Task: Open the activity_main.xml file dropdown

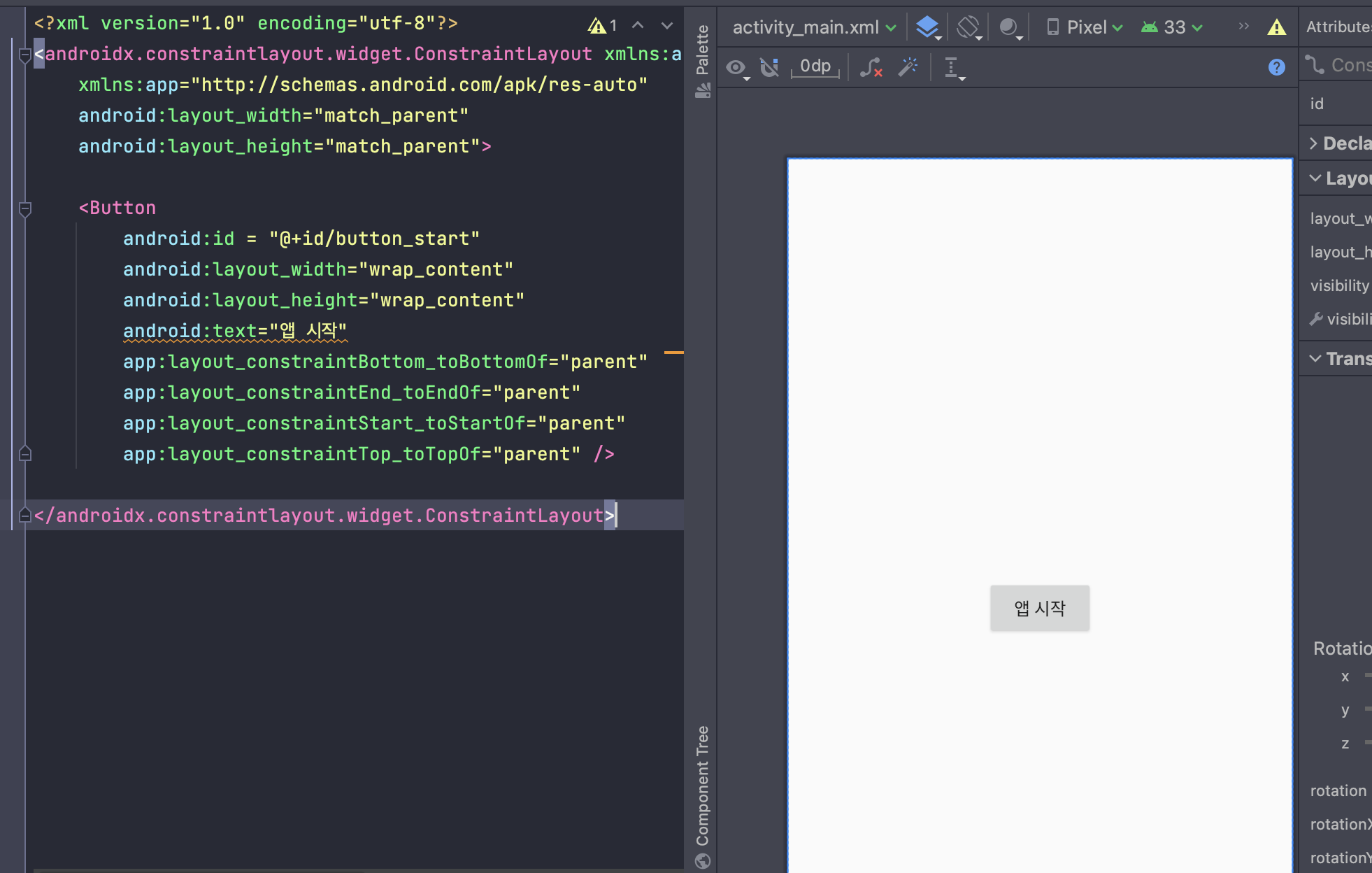Action: 814,27
